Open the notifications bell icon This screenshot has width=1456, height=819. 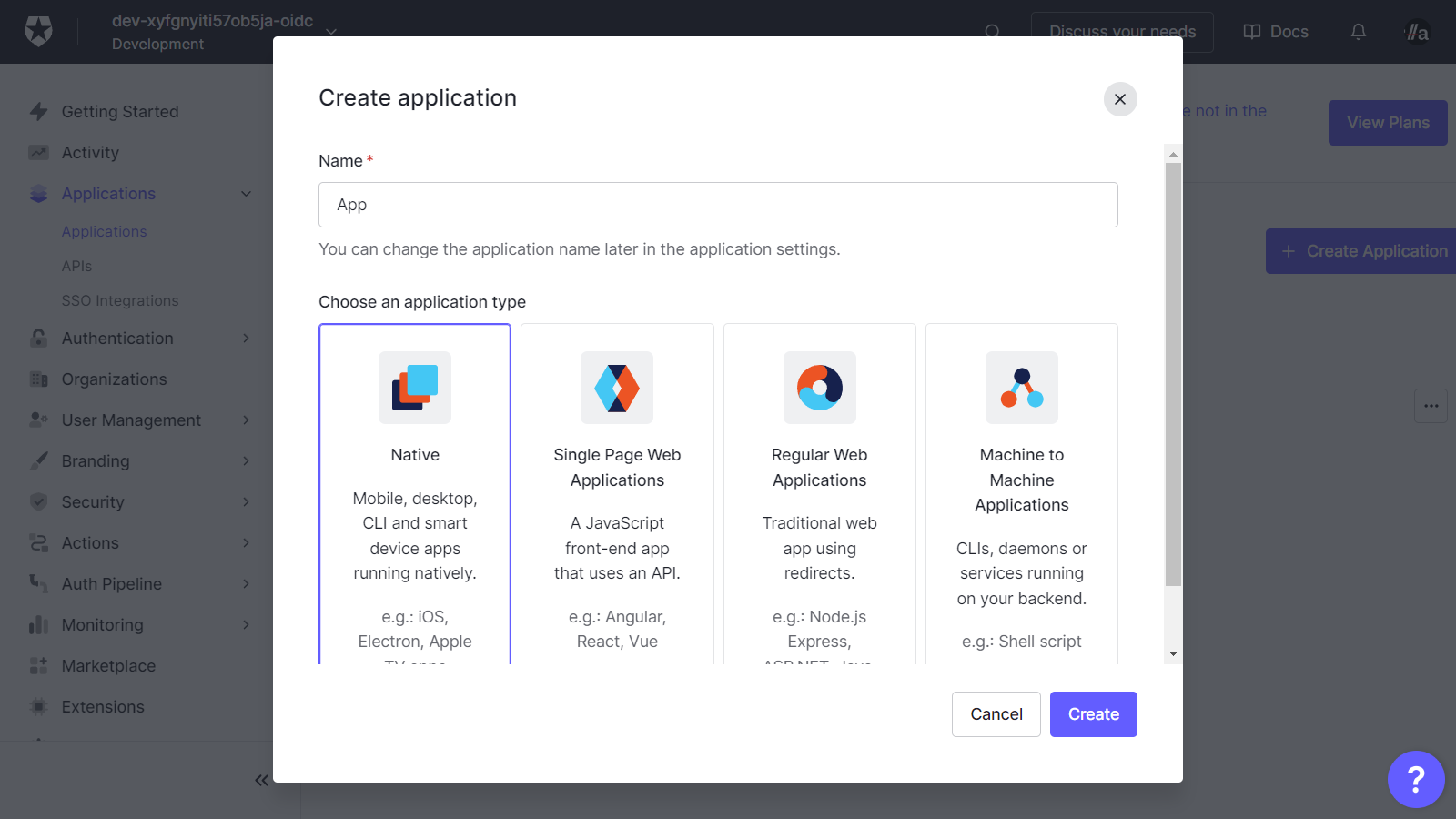[1358, 32]
